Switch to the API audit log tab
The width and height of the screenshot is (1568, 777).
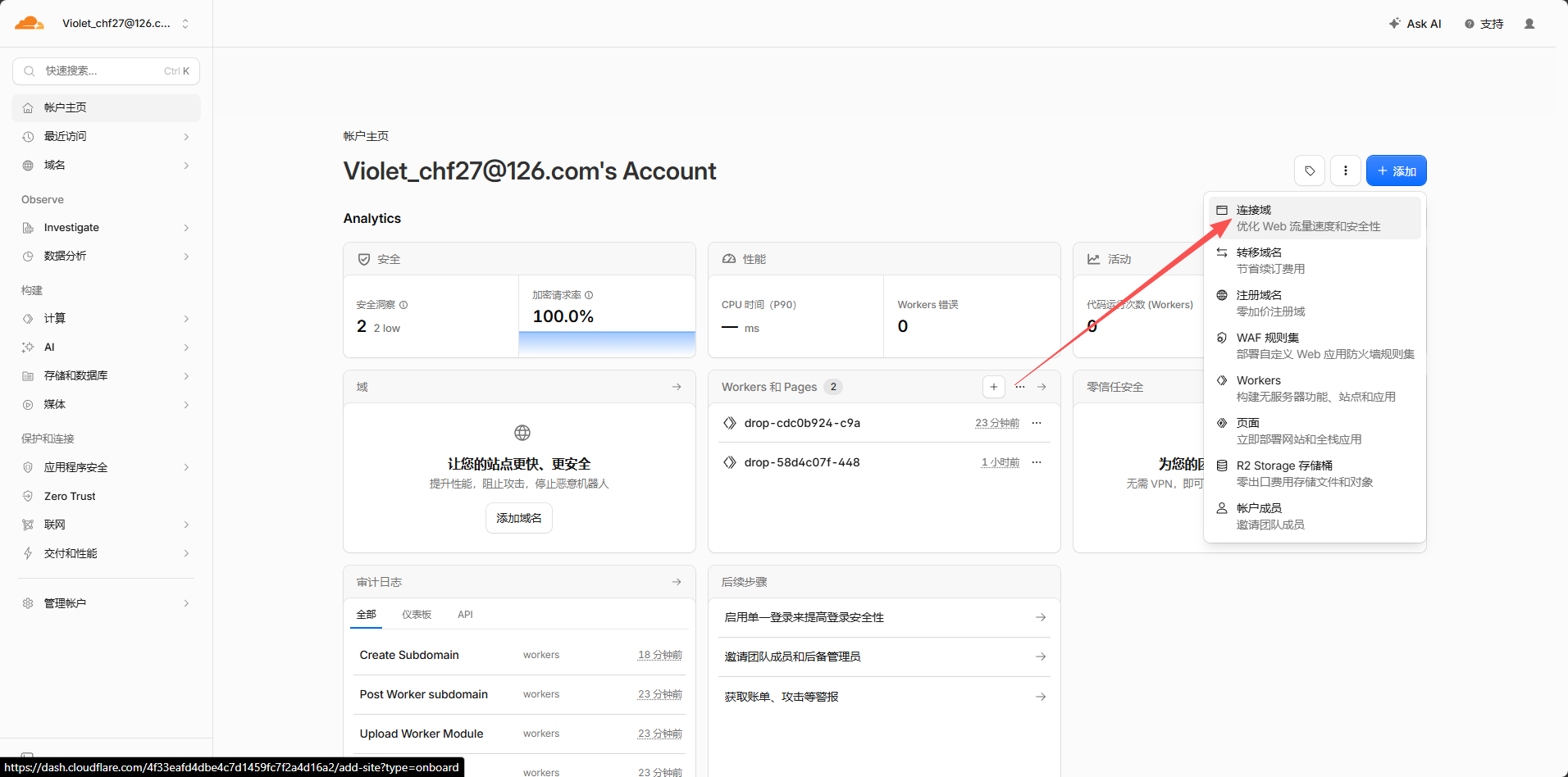[465, 615]
